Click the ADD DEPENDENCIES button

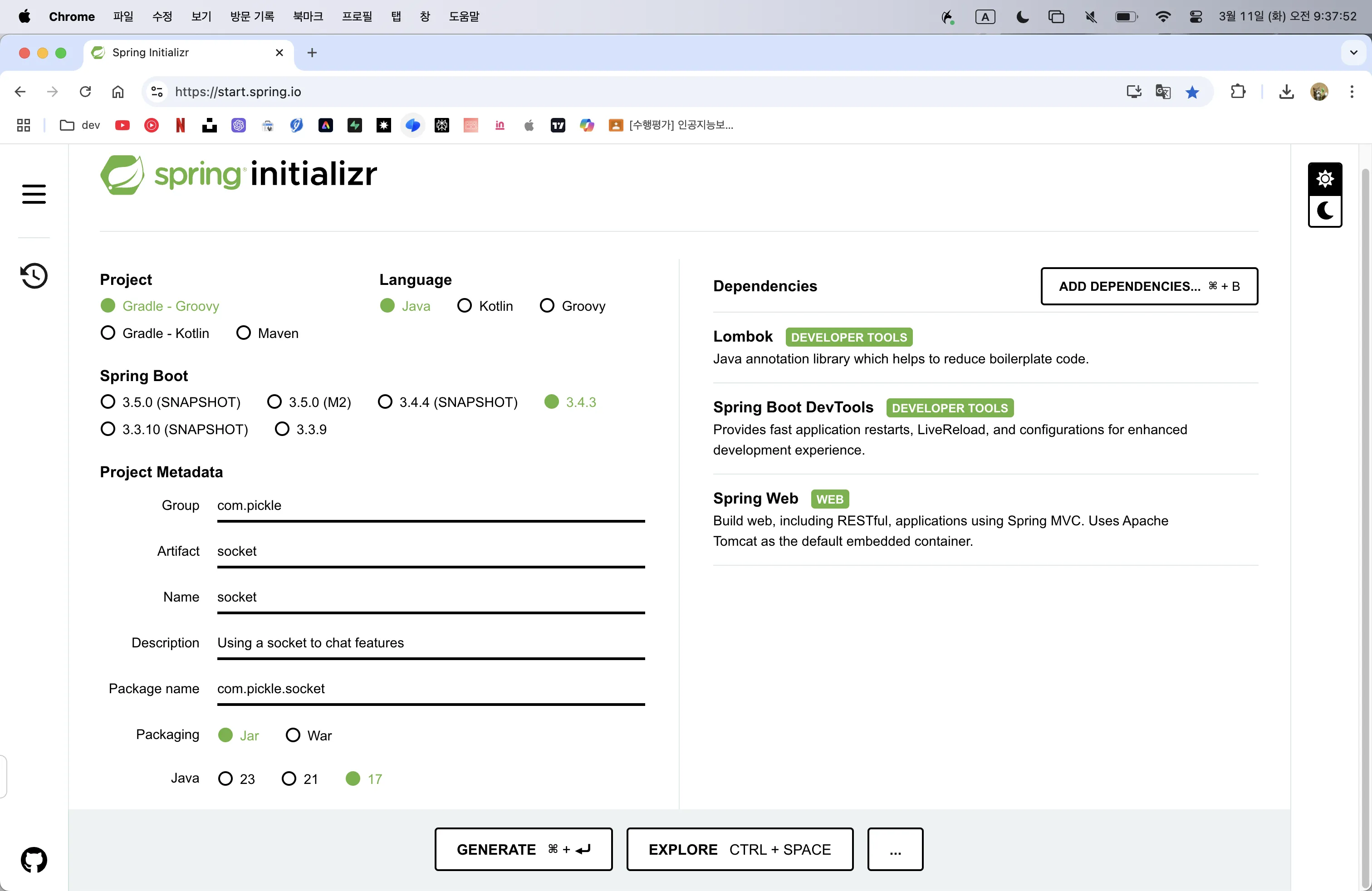(x=1148, y=286)
